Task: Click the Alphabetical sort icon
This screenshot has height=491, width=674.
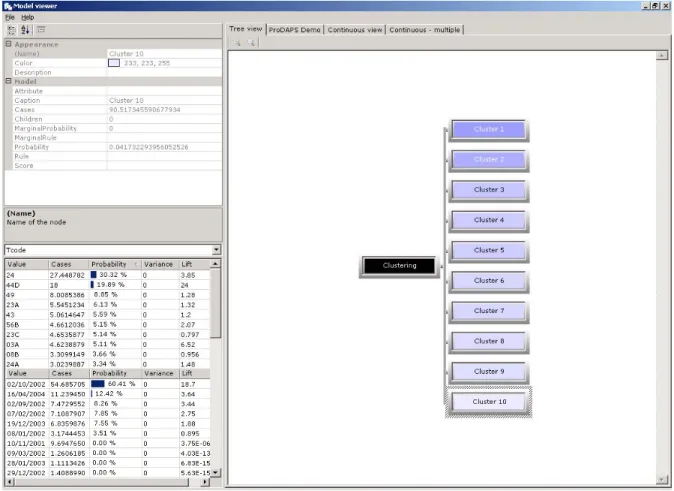Action: click(25, 30)
